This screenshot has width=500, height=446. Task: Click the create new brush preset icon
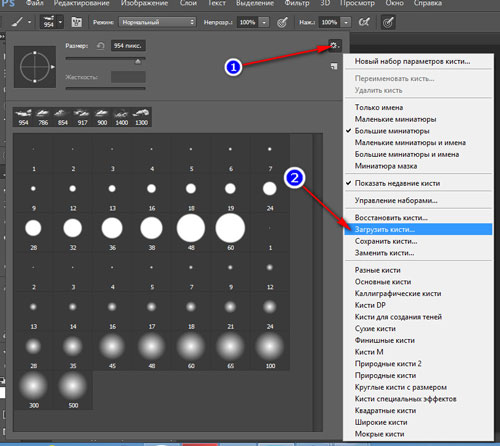coord(334,66)
